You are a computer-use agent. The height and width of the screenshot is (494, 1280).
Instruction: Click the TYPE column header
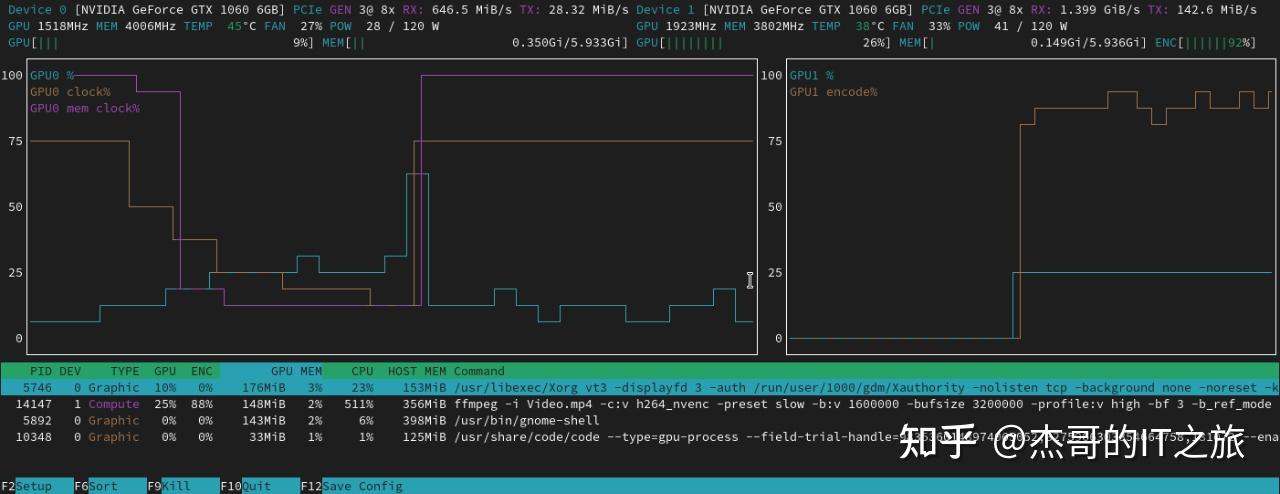point(125,371)
